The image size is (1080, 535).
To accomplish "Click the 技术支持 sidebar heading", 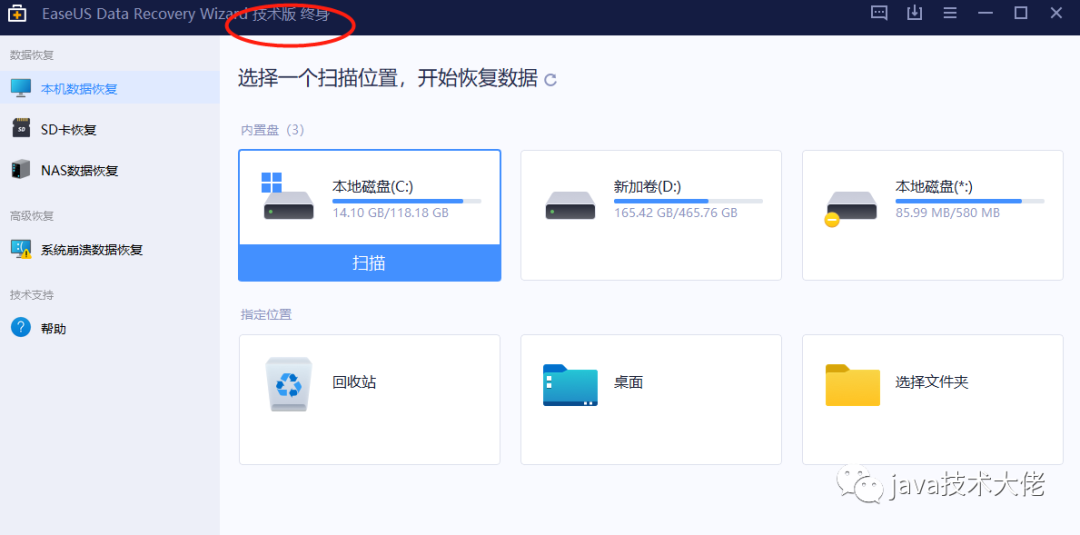I will click(32, 295).
